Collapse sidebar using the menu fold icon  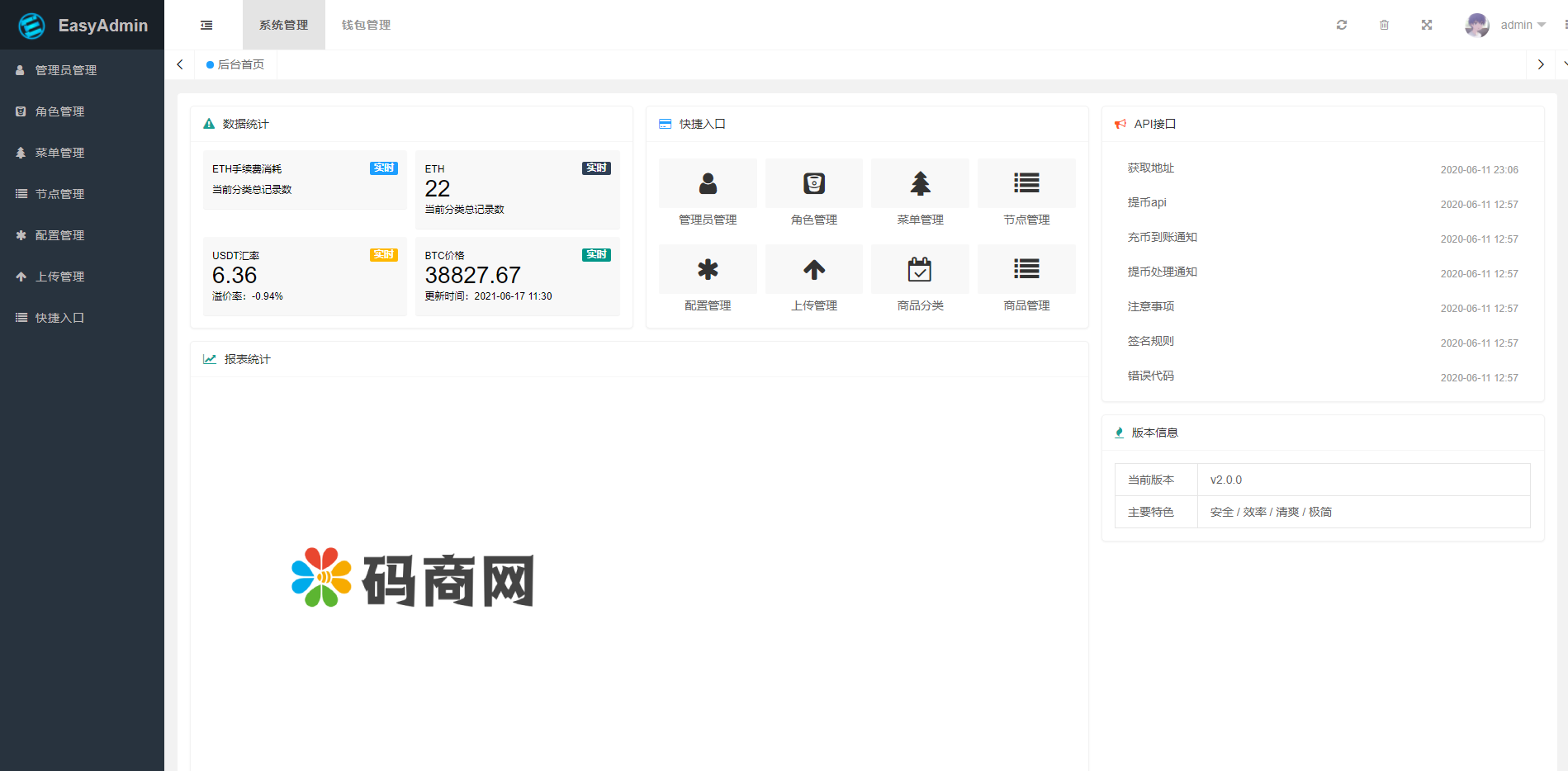pyautogui.click(x=206, y=26)
